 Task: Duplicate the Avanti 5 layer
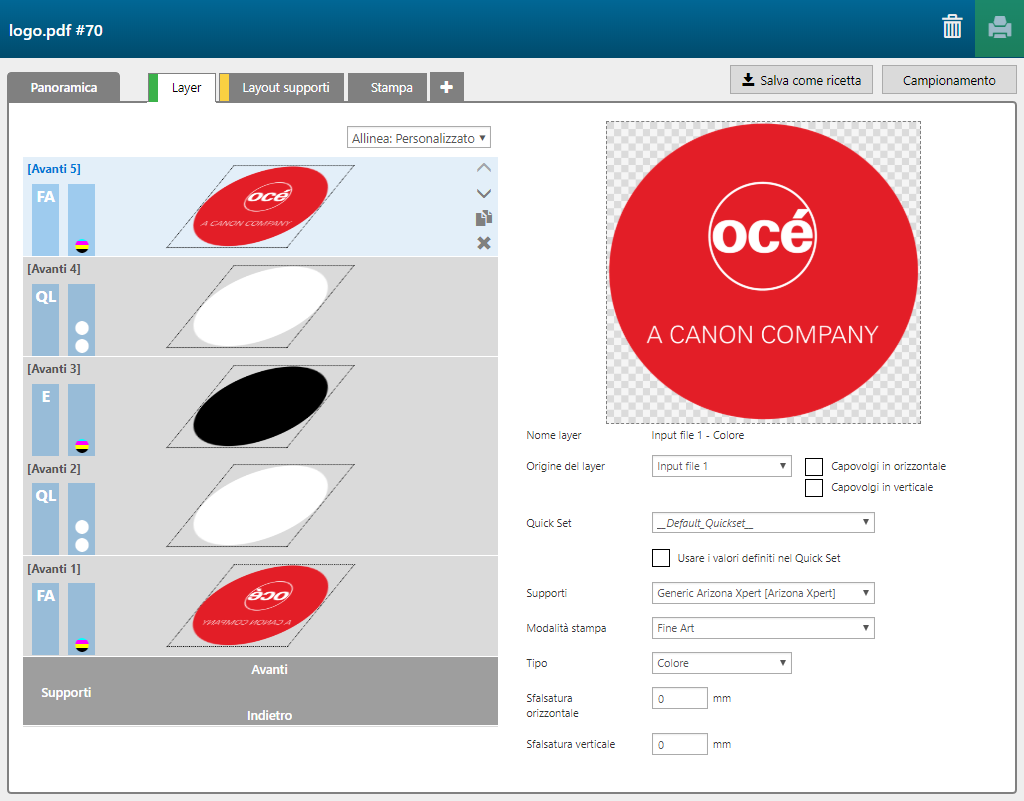coord(483,218)
